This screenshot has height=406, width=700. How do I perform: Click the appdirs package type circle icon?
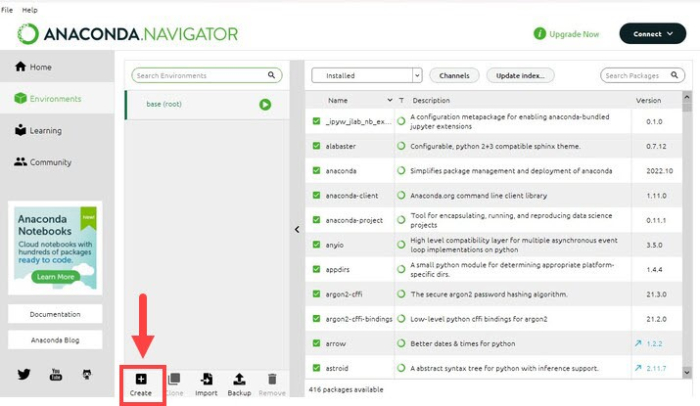pos(401,269)
